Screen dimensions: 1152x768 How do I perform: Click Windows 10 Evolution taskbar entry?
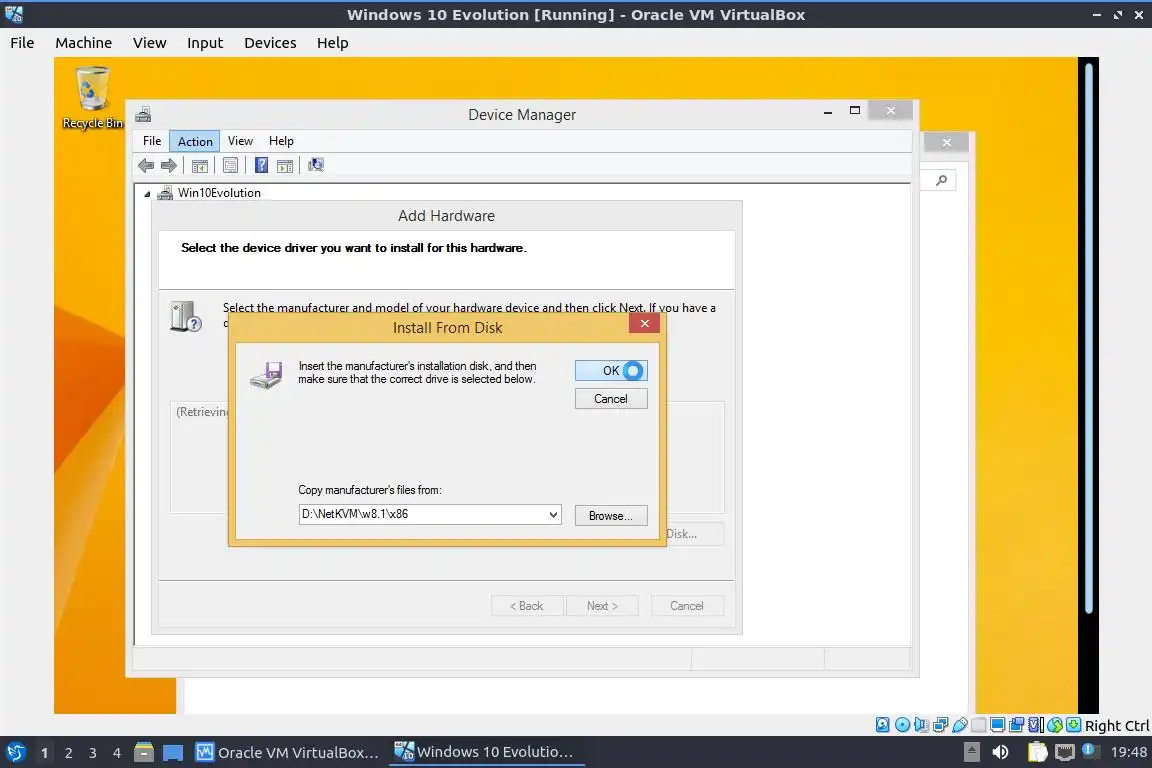486,752
